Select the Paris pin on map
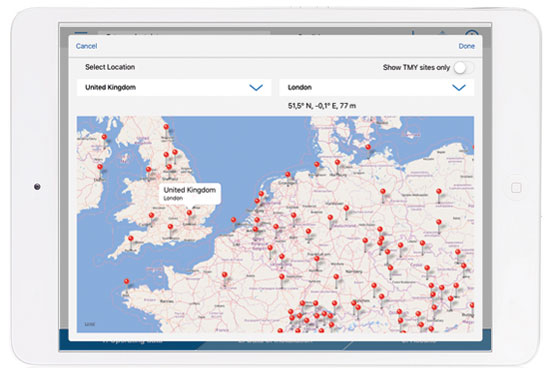This screenshot has width=555, height=368. tap(224, 275)
